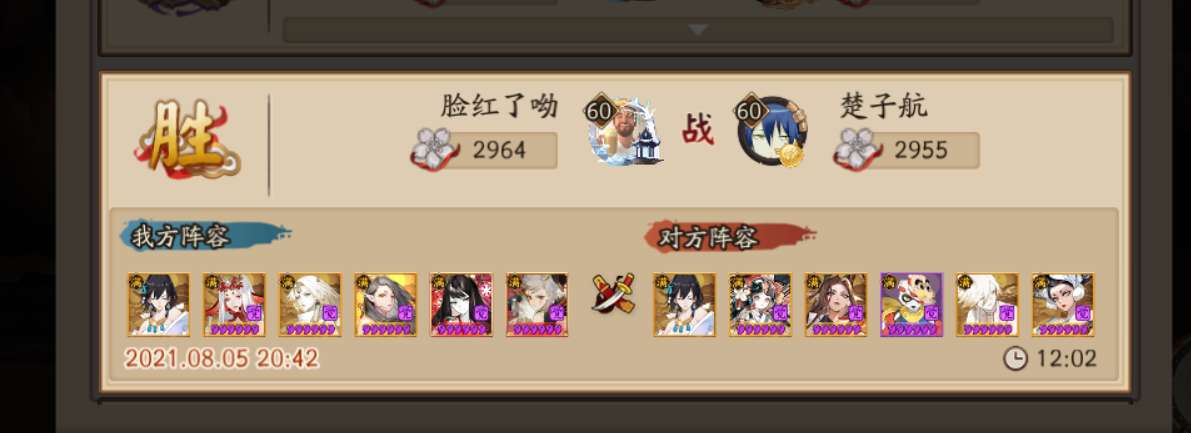Select the red-horned shikigami in my lineup
Image resolution: width=1191 pixels, height=433 pixels.
pos(235,305)
